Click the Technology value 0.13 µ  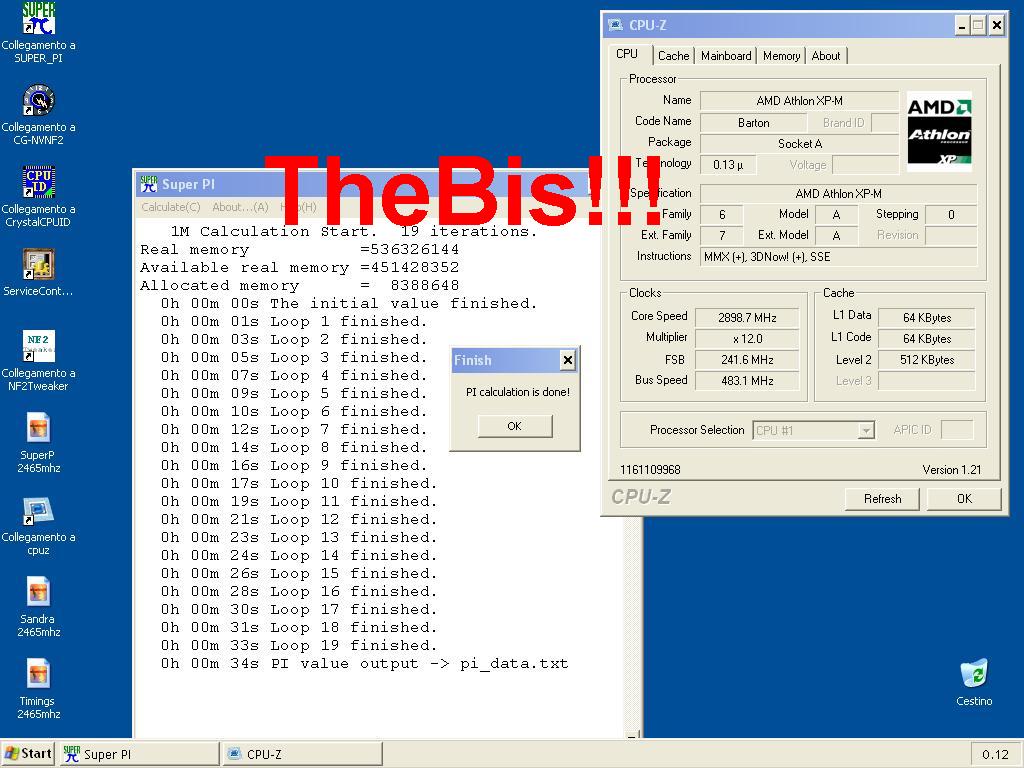[x=728, y=165]
